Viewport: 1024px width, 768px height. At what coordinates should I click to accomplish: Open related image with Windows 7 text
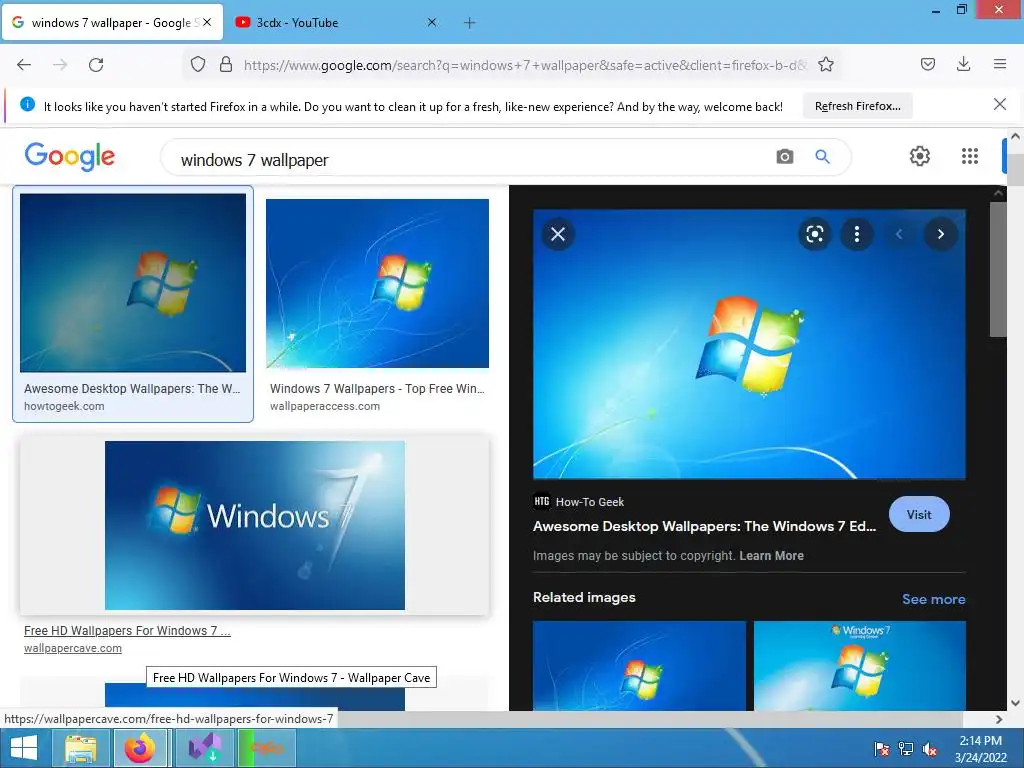(859, 665)
